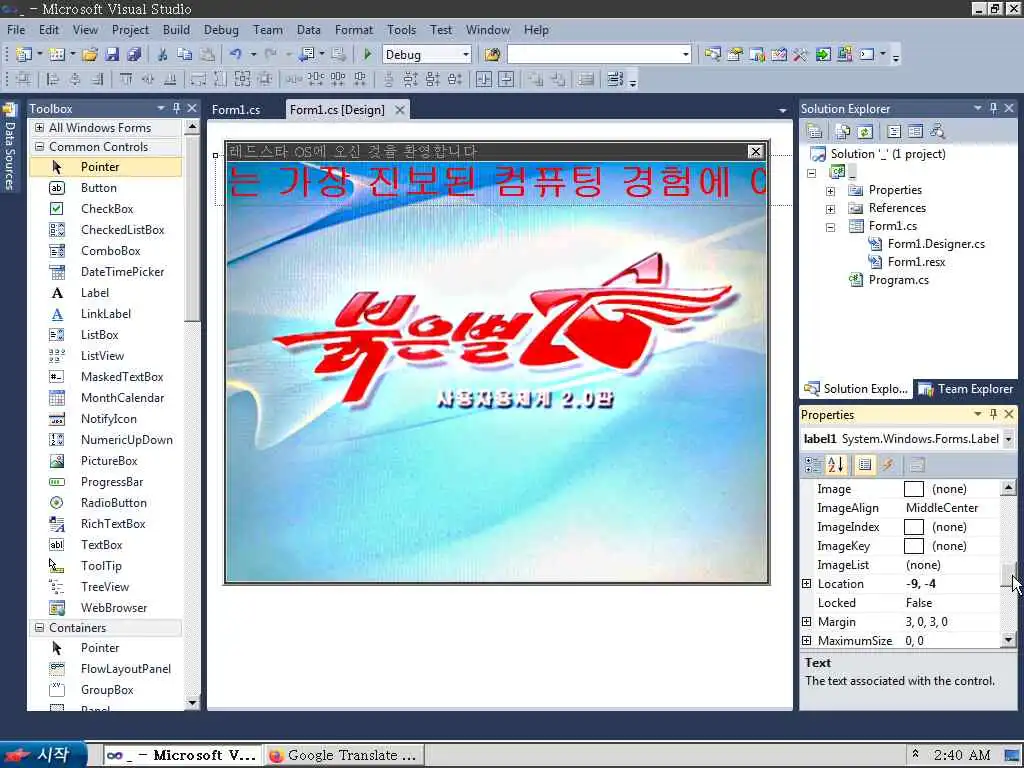Viewport: 1024px width, 768px height.
Task: Open the Find combo box dropdown
Action: pos(686,55)
